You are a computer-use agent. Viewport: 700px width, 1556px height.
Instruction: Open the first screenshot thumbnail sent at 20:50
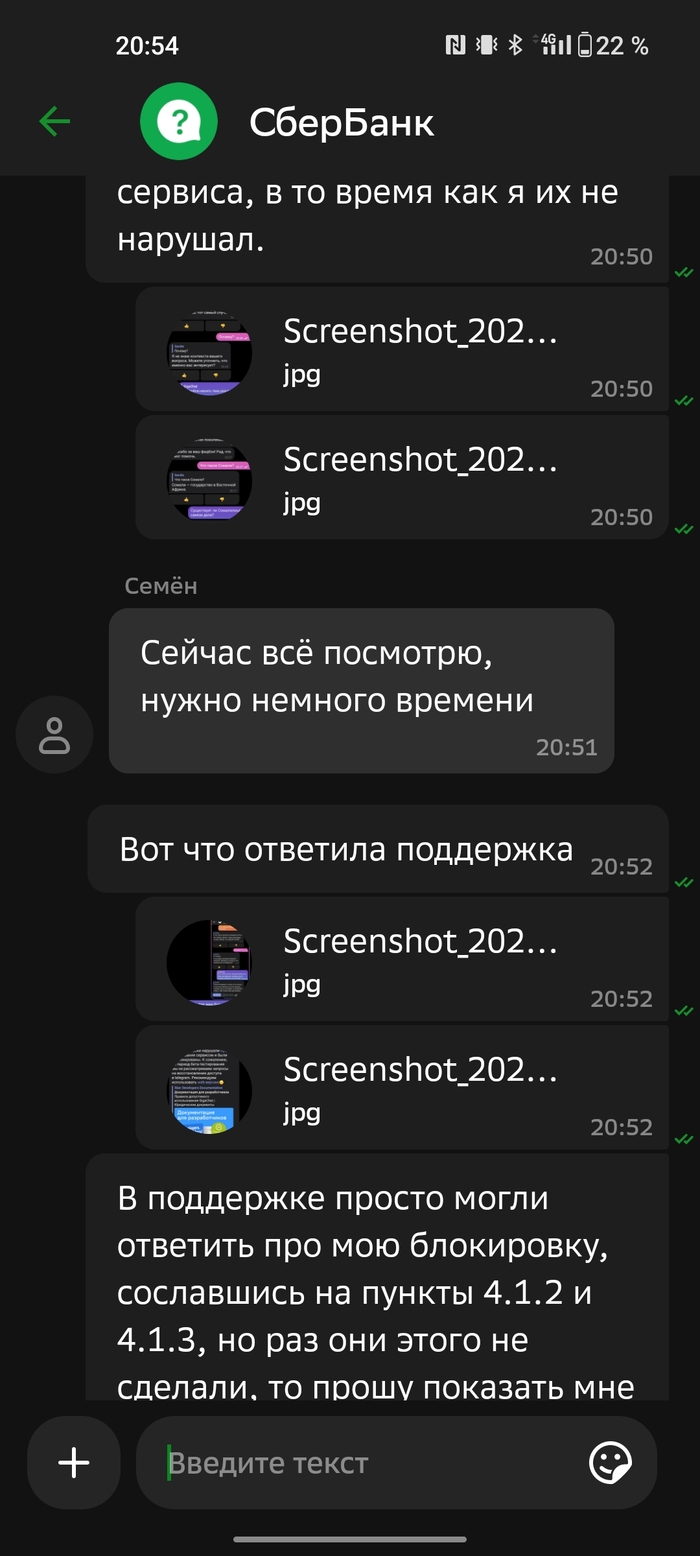209,349
